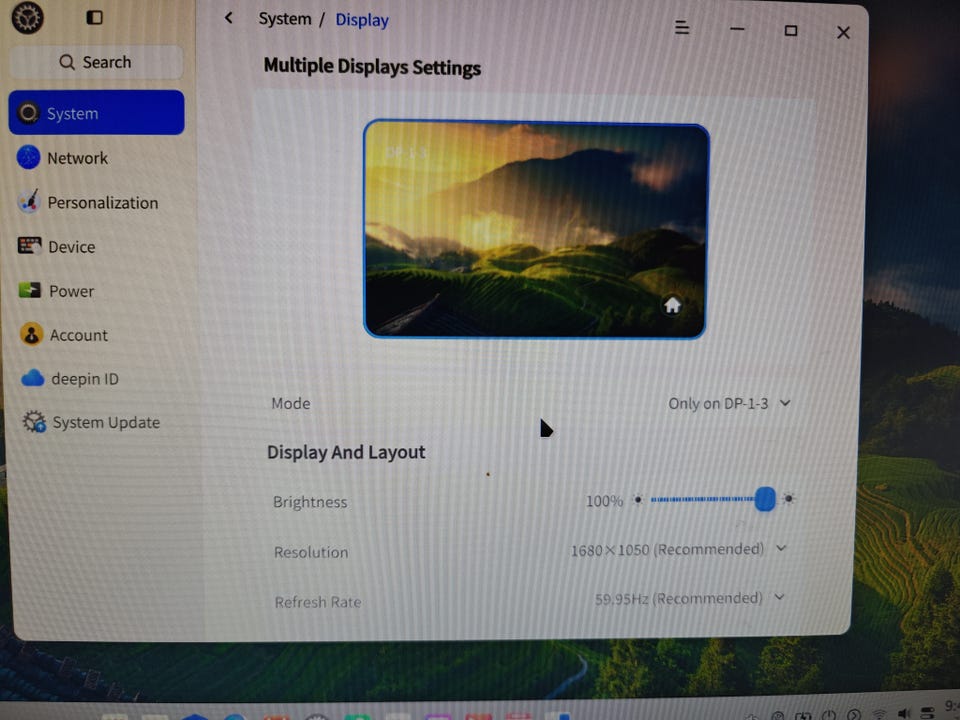This screenshot has height=720, width=960.
Task: Select System in the sidebar
Action: pos(96,113)
